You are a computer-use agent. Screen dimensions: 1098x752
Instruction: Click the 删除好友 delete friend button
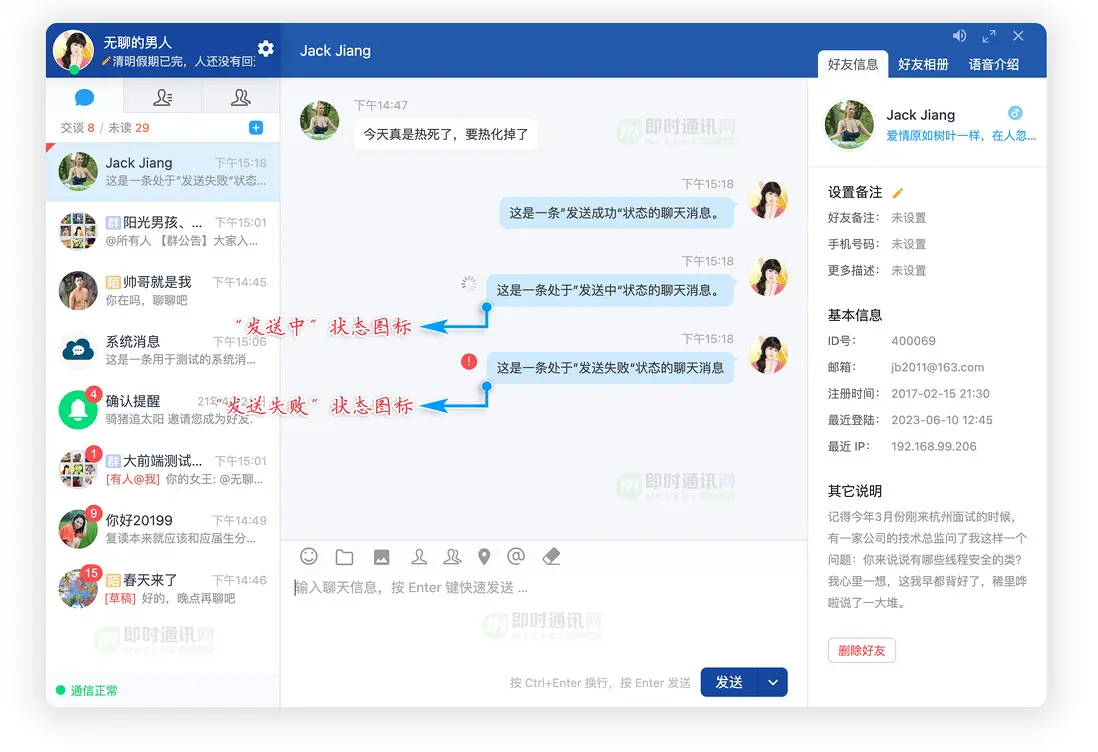[861, 650]
